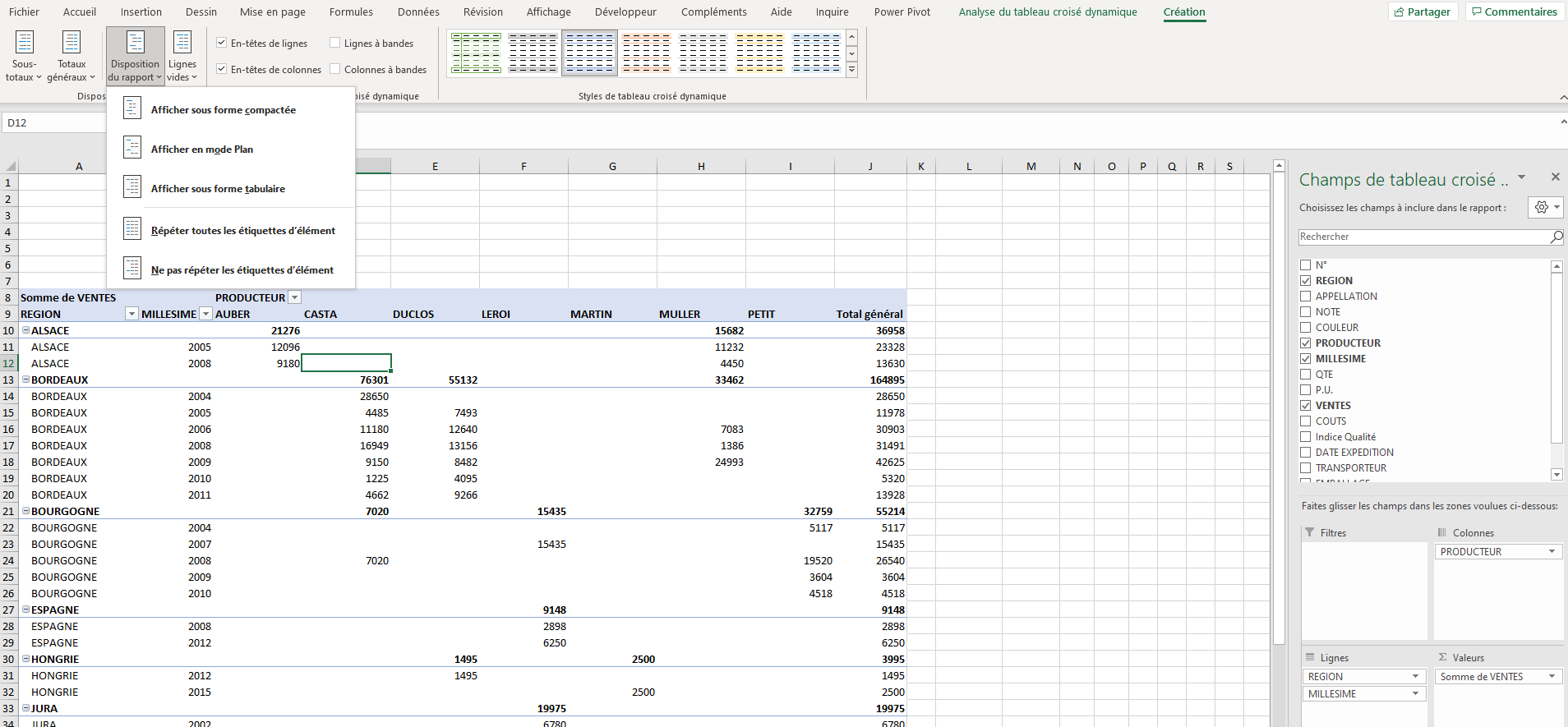Open the field list gear settings icon
Image resolution: width=1568 pixels, height=727 pixels.
(x=1545, y=208)
